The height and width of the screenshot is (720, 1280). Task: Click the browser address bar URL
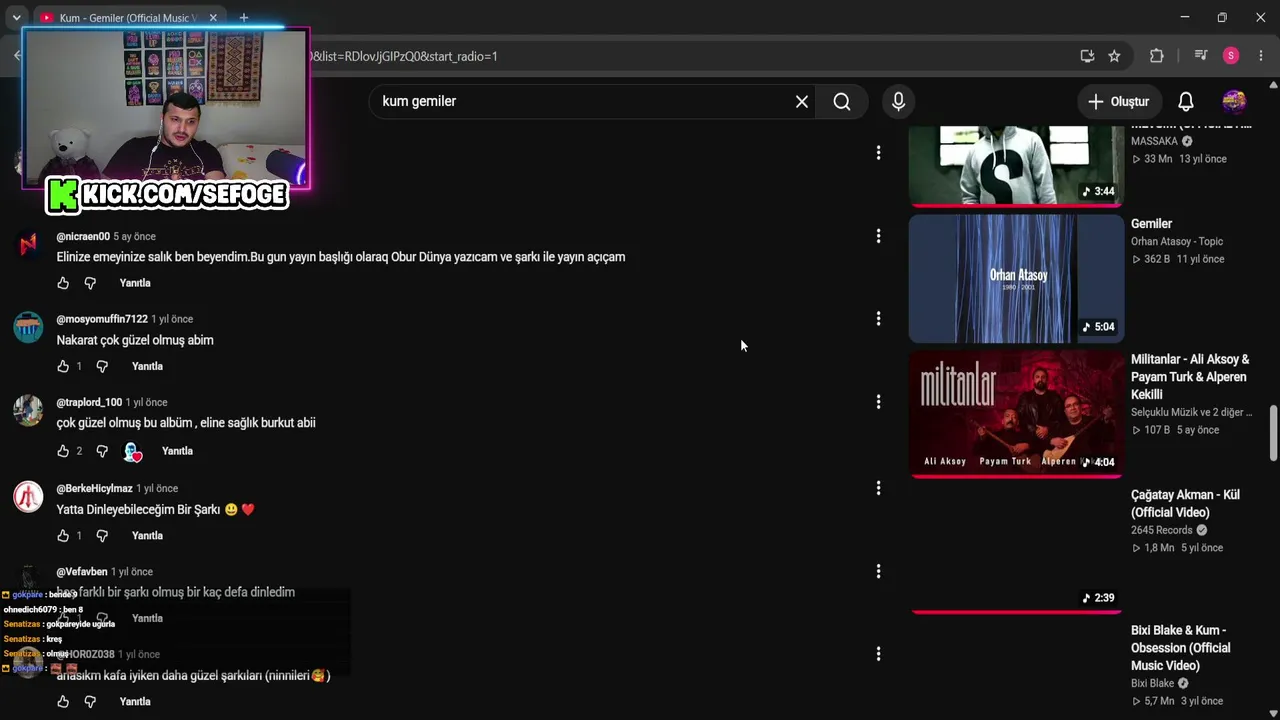405,56
